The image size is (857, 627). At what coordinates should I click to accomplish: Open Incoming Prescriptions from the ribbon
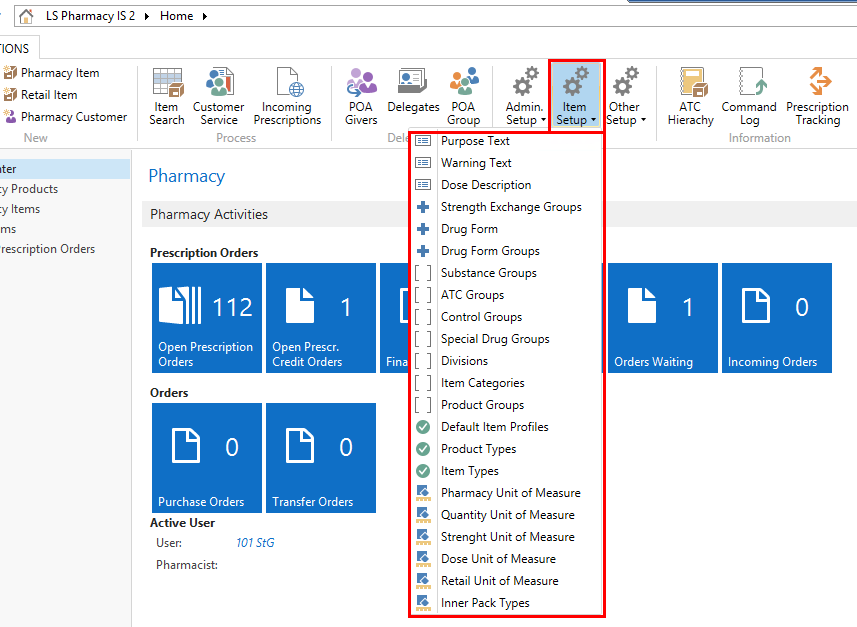coord(287,97)
